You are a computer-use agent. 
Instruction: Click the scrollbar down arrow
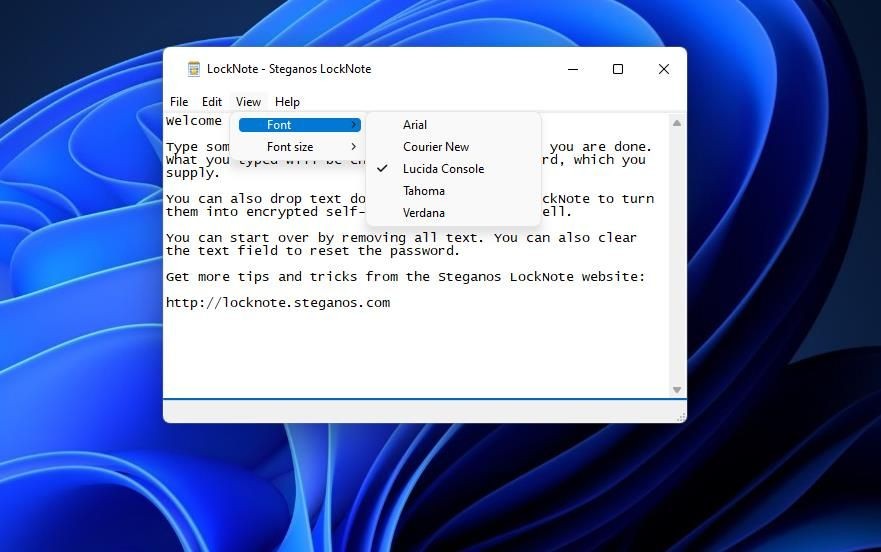point(677,390)
